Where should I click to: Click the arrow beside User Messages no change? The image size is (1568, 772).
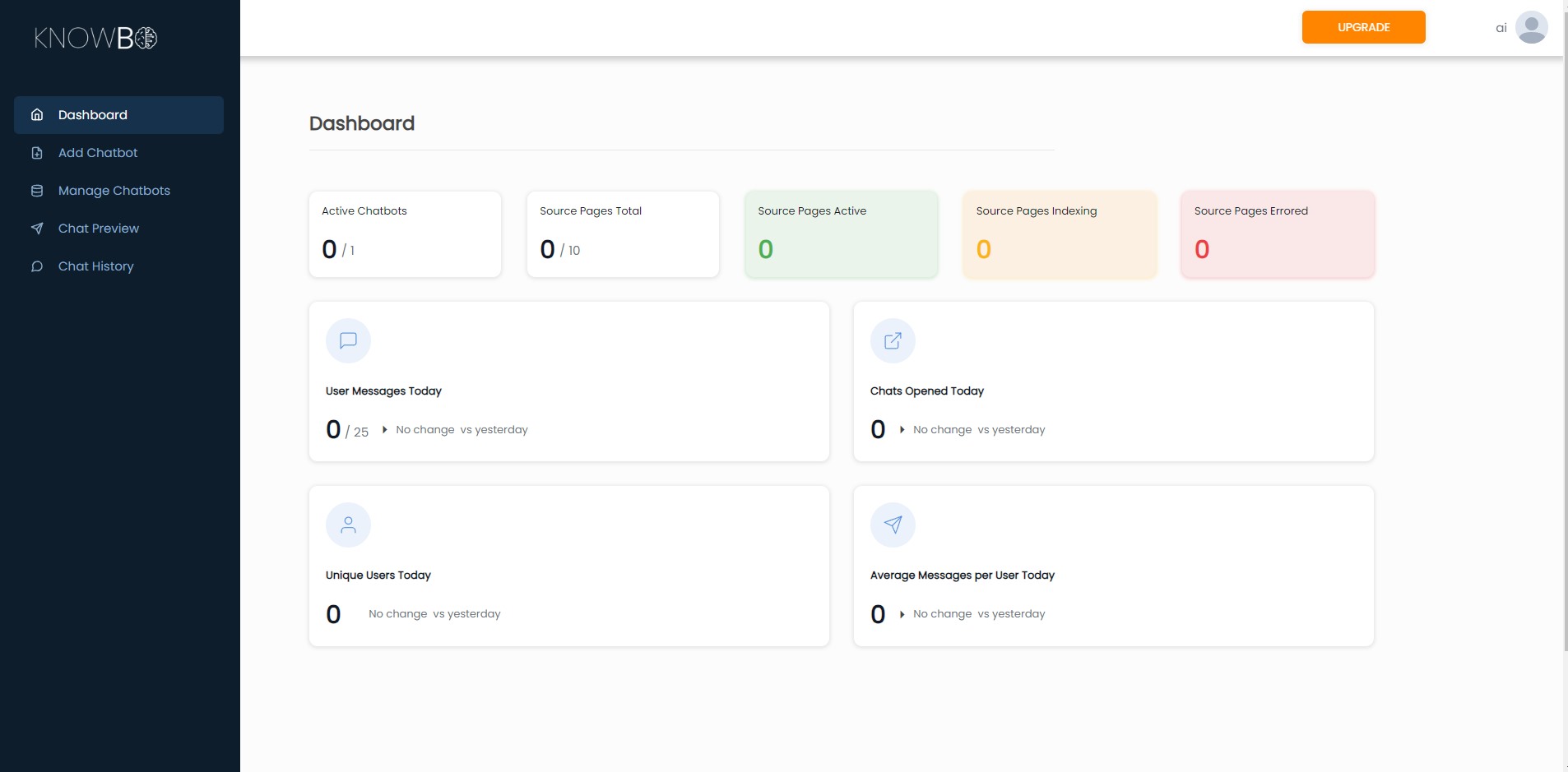tap(384, 429)
